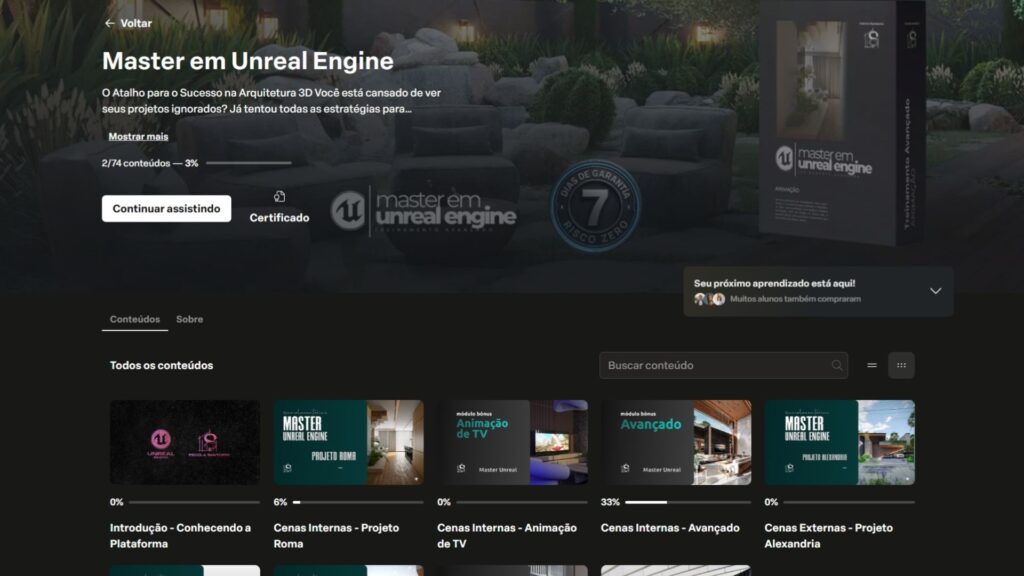Click the back arrow icon next to Voltar
This screenshot has width=1024, height=576.
[x=110, y=24]
